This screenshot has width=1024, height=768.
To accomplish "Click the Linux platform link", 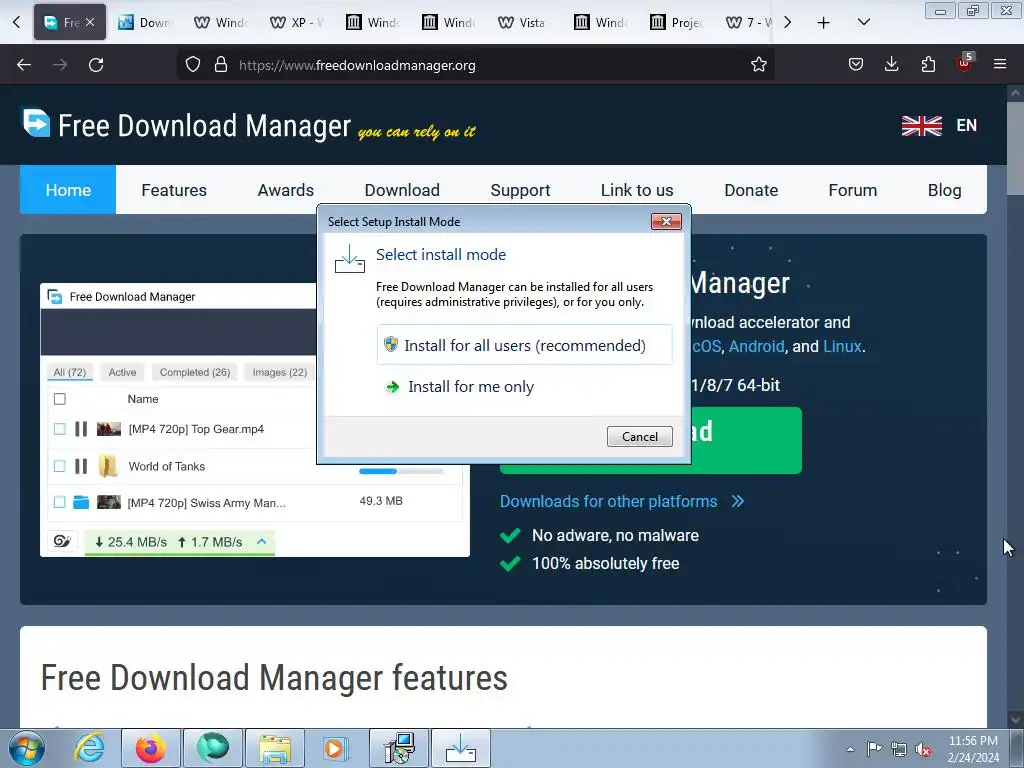I will click(842, 346).
